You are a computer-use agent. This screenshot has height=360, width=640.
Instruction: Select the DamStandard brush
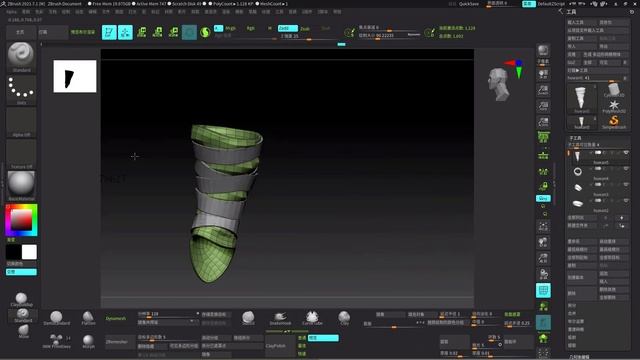click(x=56, y=318)
